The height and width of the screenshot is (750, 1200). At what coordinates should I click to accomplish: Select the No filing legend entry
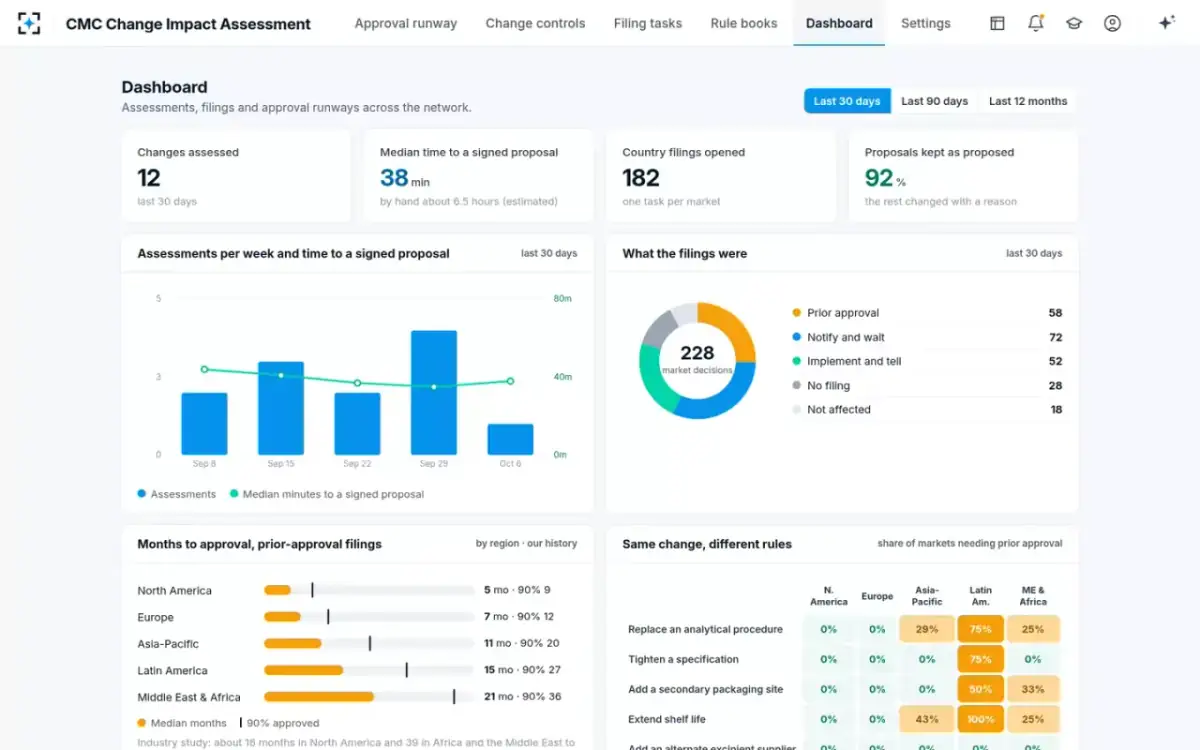coord(927,385)
